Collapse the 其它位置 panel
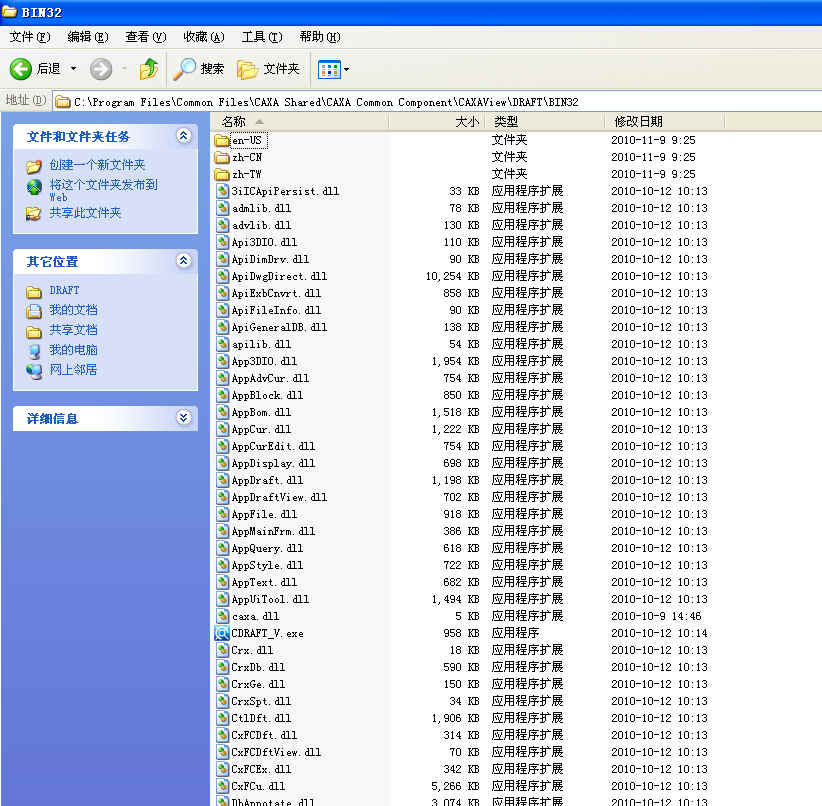822x806 pixels. 183,261
